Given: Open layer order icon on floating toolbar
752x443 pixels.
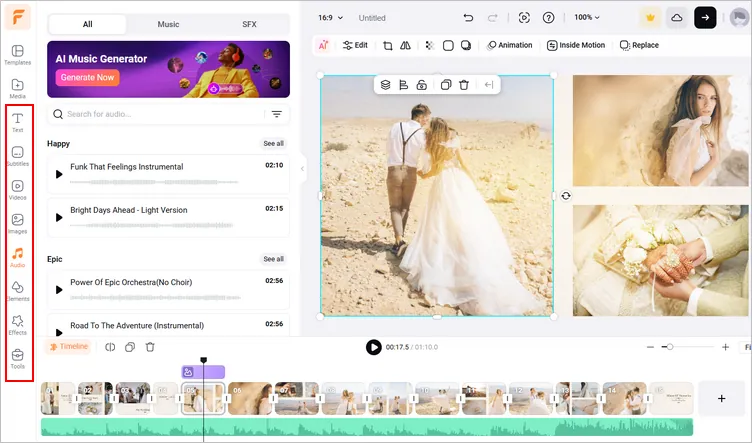Looking at the screenshot, I should (385, 85).
